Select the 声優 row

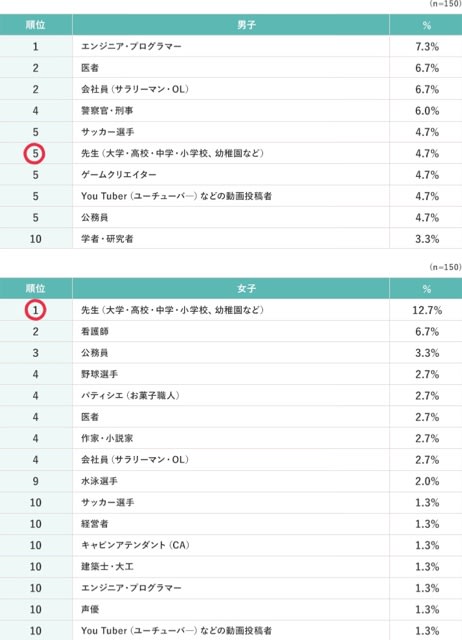231,609
